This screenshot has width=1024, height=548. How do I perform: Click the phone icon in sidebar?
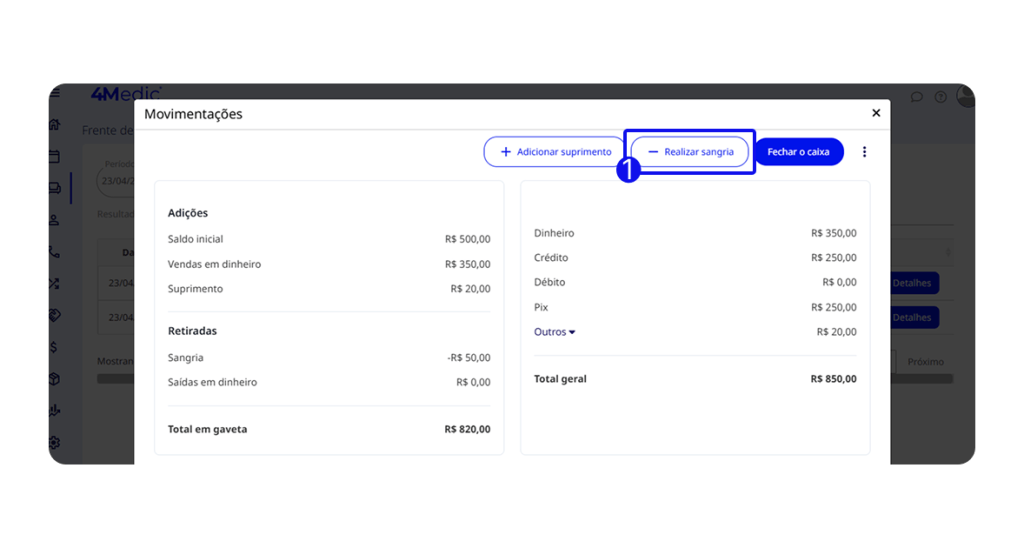54,252
